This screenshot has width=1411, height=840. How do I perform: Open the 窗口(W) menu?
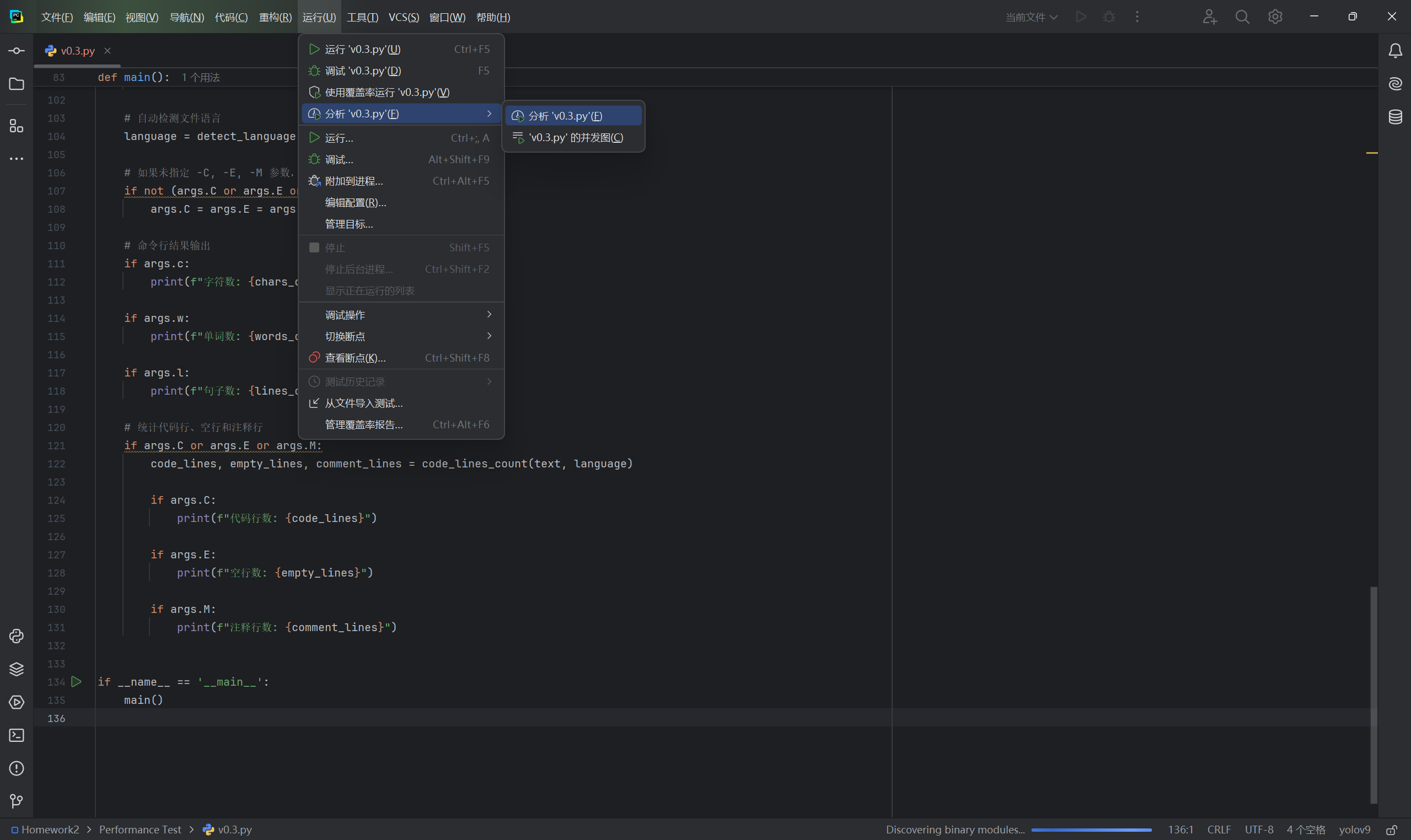coord(447,17)
